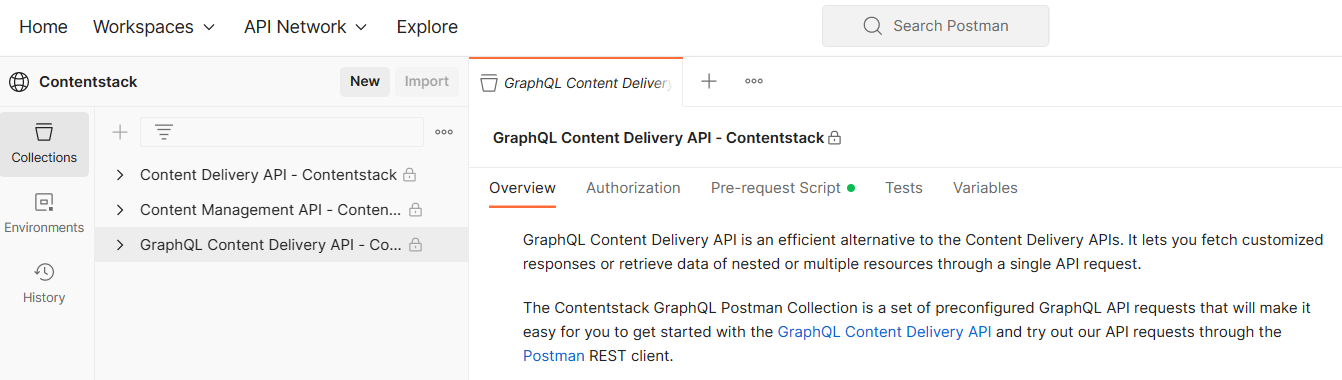This screenshot has width=1342, height=380.
Task: Select the GraphQL Content Delivery open tab
Action: tap(576, 83)
